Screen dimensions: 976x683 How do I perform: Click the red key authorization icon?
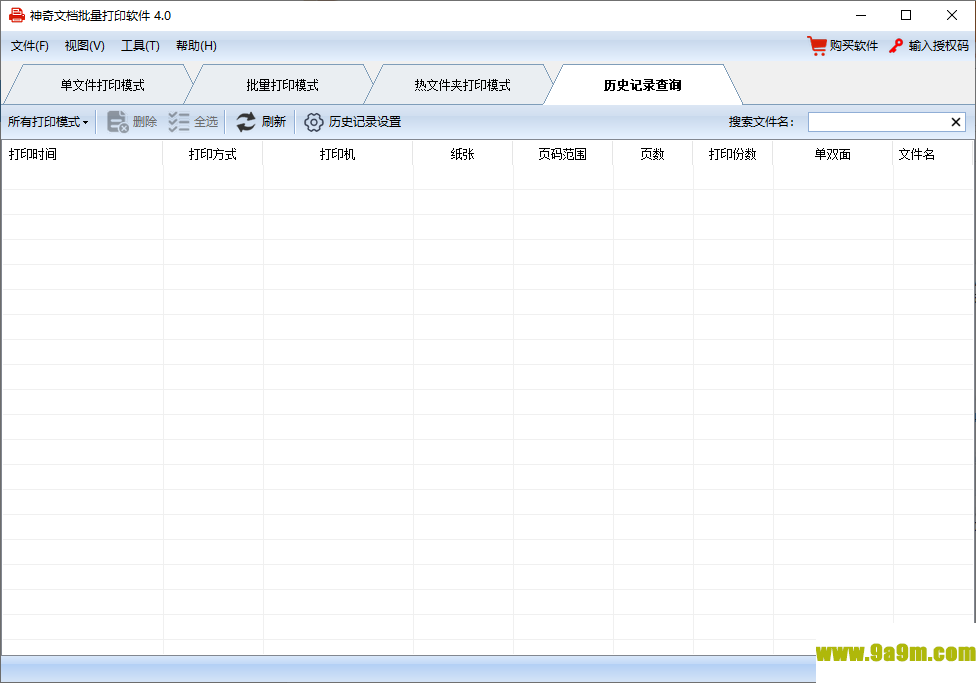coord(896,46)
